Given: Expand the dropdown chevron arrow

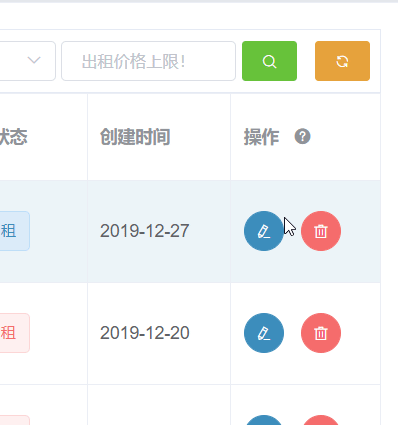Looking at the screenshot, I should coord(34,61).
